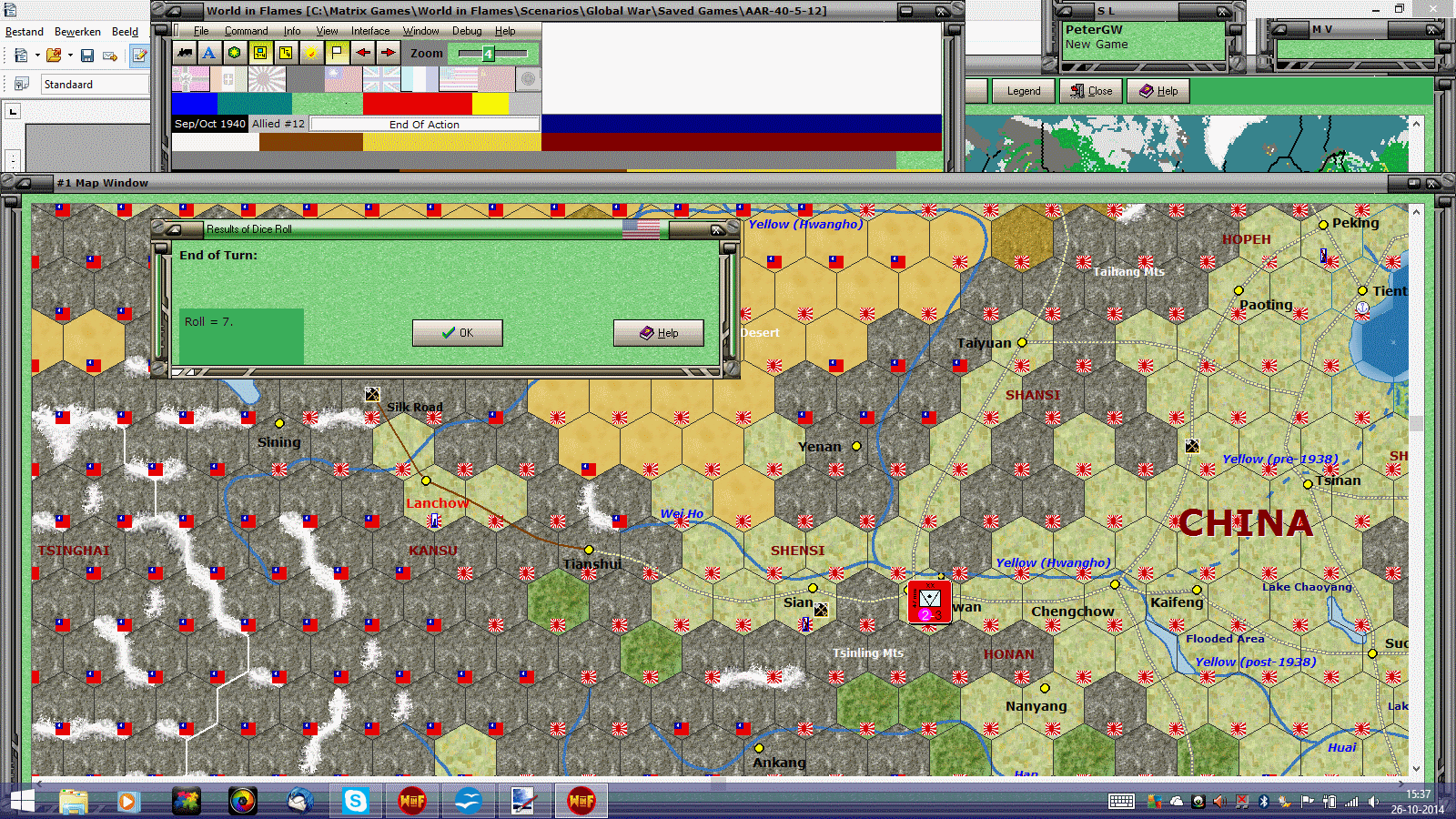Click the Help button in the global map window
Screen dimensions: 1456x819
pyautogui.click(x=1158, y=91)
